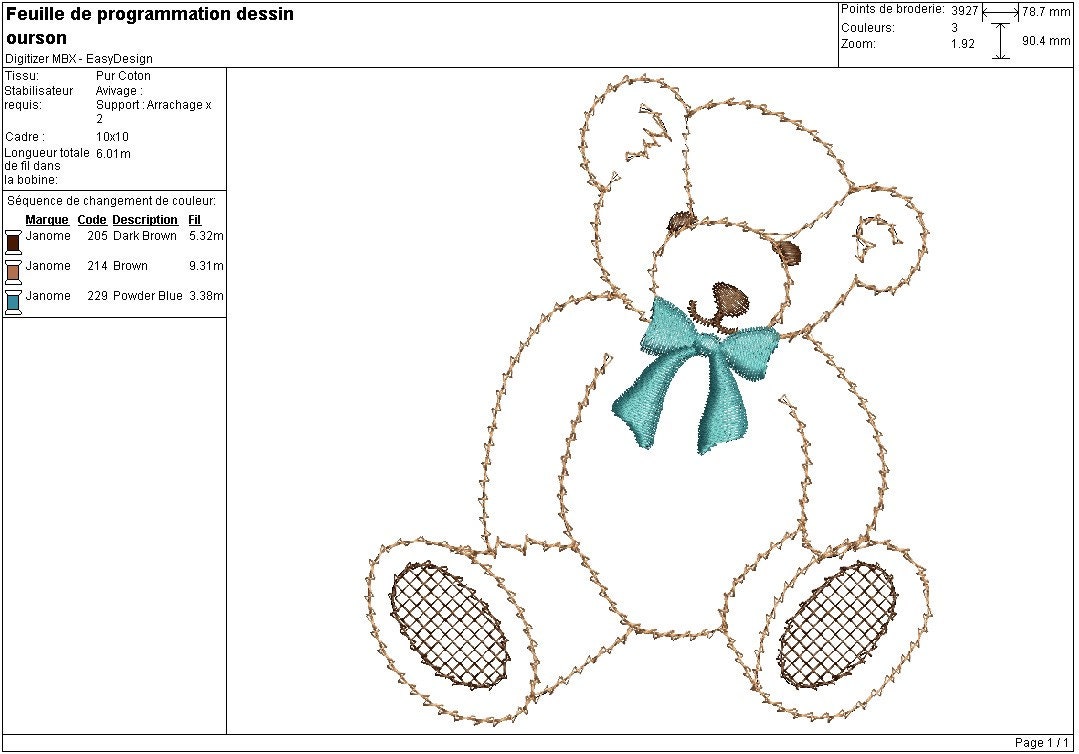Click the 'Marque' column header
This screenshot has width=1079, height=754.
click(x=47, y=219)
